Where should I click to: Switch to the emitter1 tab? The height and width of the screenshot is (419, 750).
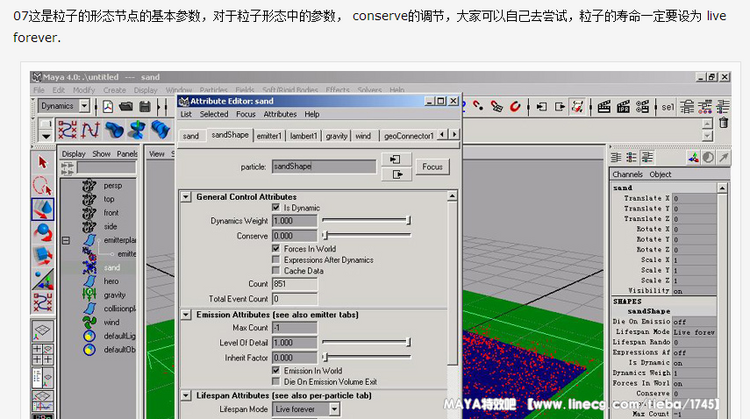coord(269,136)
